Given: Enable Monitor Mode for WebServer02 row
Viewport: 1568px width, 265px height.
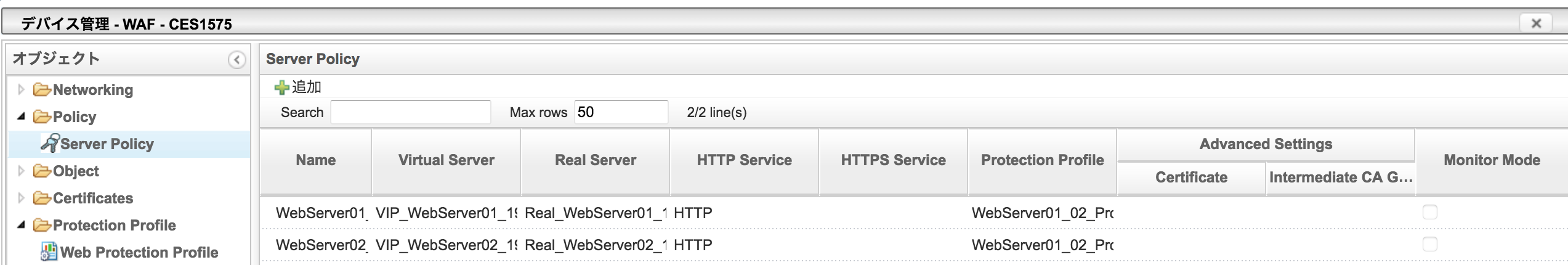Looking at the screenshot, I should (x=1429, y=245).
